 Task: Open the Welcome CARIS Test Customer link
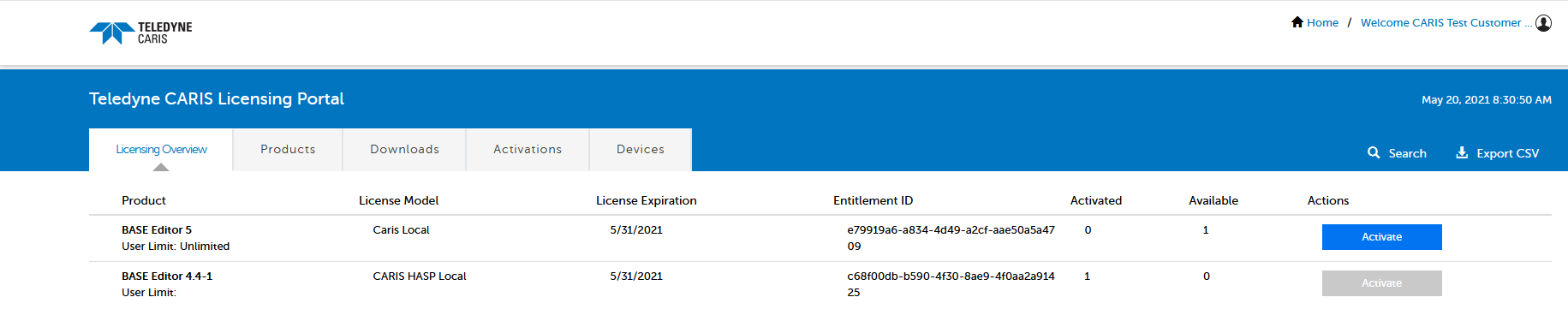pyautogui.click(x=1446, y=23)
